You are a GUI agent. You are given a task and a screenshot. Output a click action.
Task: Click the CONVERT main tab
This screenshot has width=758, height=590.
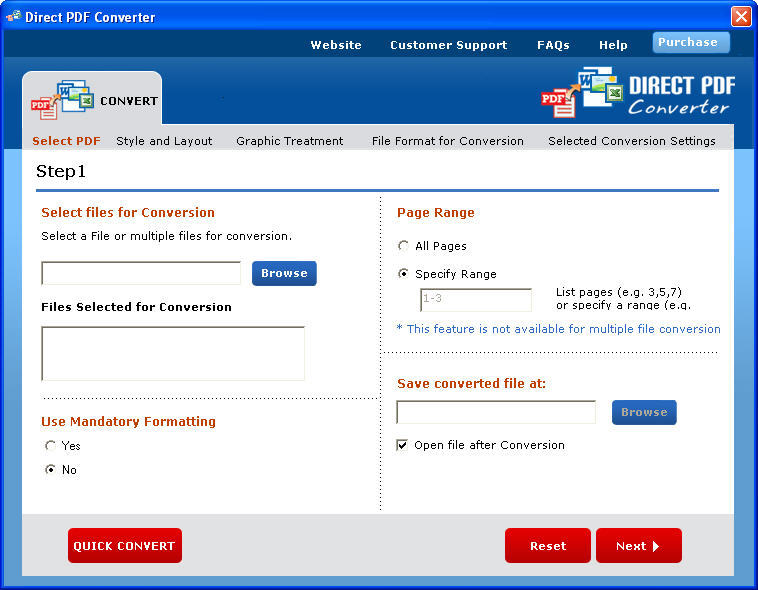click(x=92, y=100)
